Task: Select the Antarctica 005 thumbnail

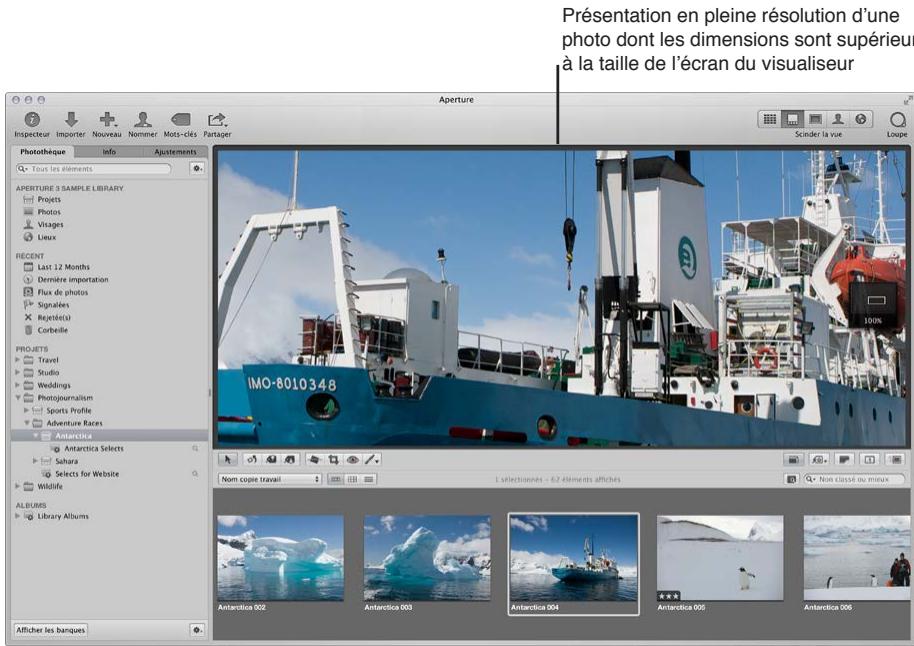Action: tap(720, 558)
